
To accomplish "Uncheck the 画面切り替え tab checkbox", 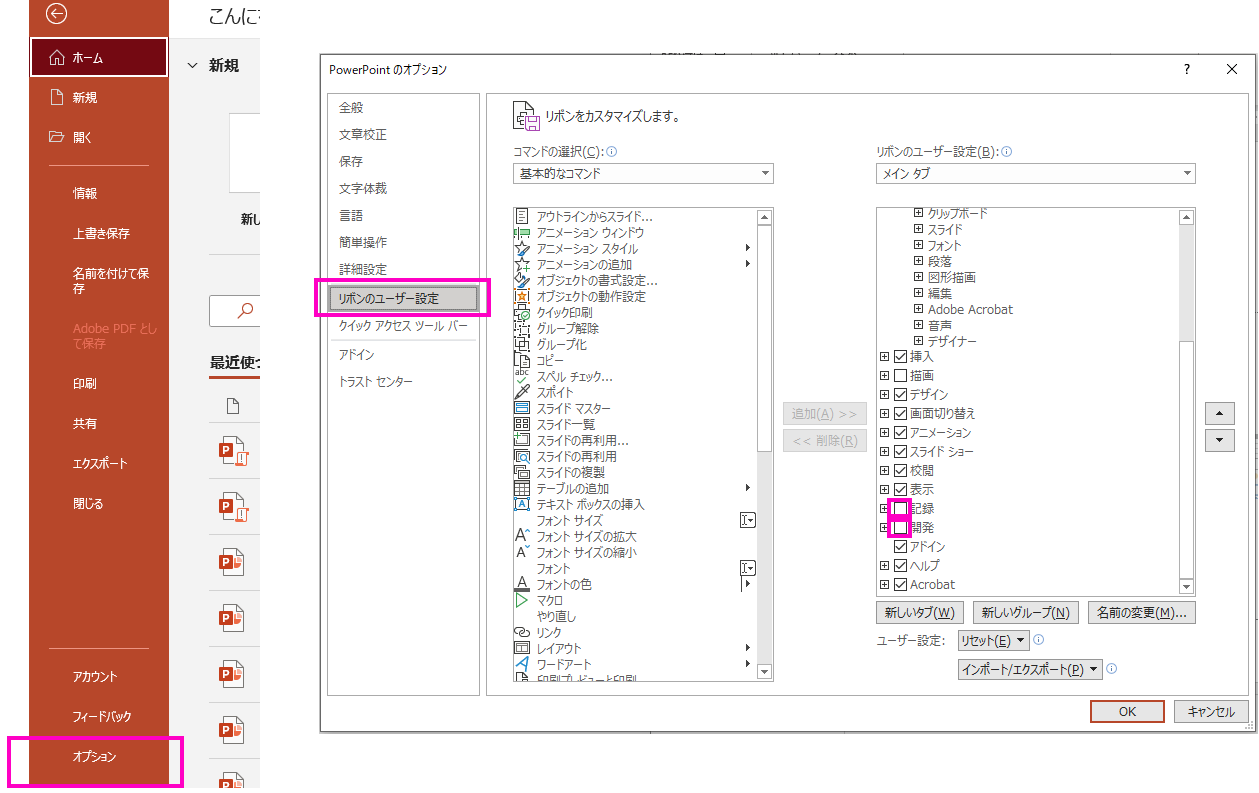I will click(x=900, y=413).
